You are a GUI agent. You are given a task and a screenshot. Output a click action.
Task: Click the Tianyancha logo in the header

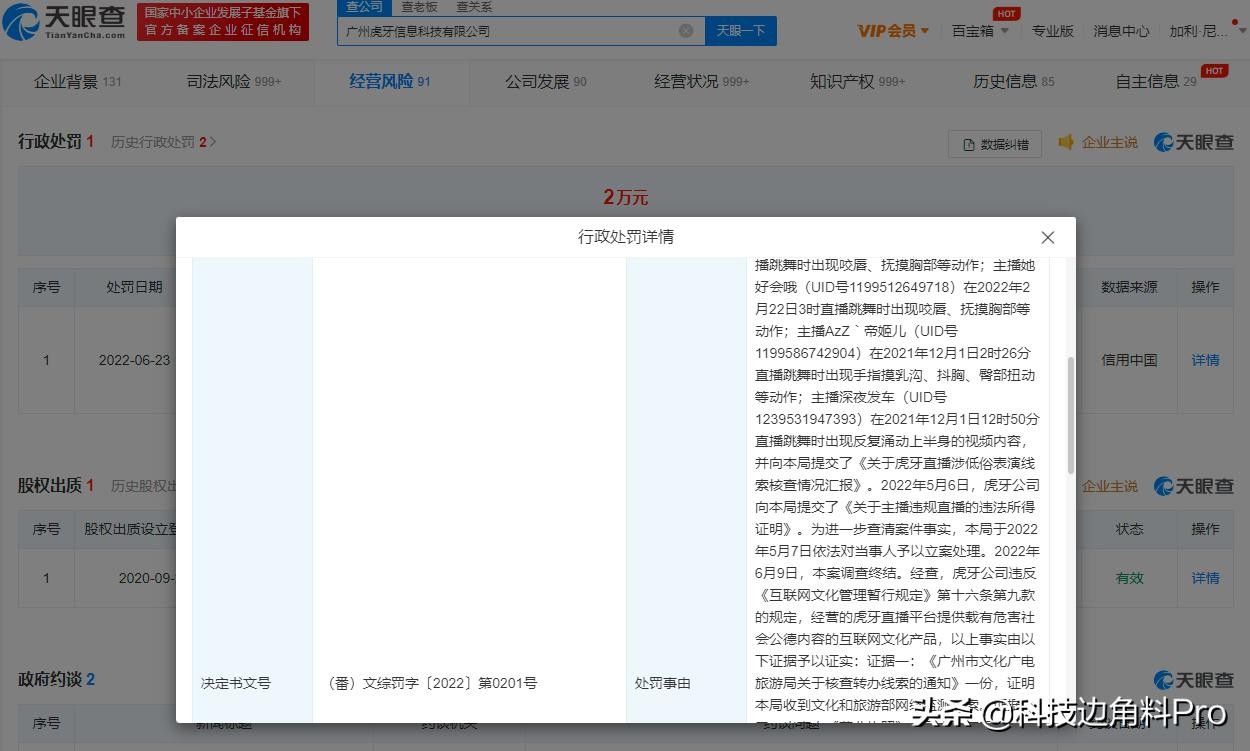pyautogui.click(x=65, y=22)
